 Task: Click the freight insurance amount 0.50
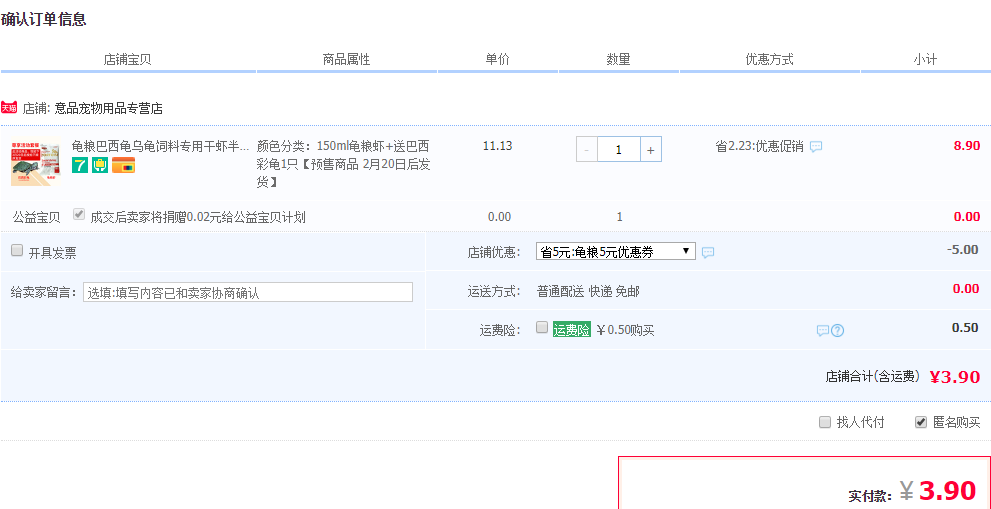coord(965,328)
